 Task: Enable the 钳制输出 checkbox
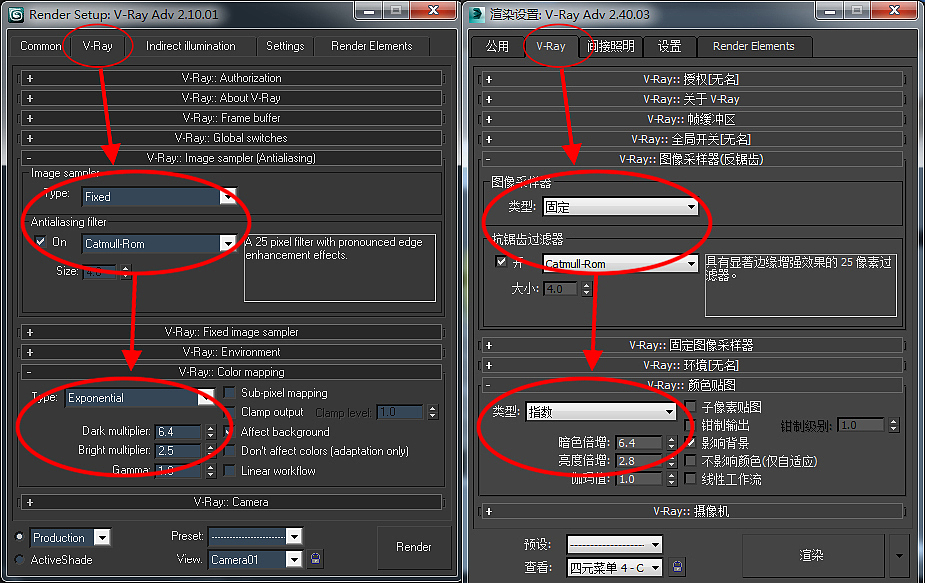tap(690, 425)
